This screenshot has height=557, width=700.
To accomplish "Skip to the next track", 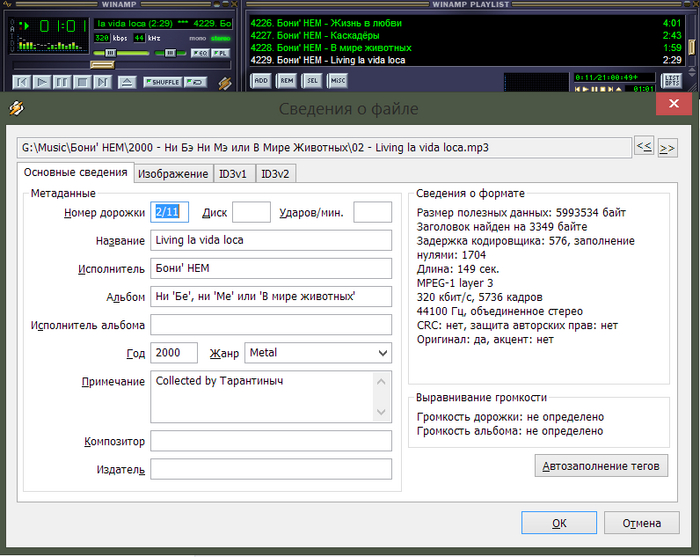I will (103, 82).
